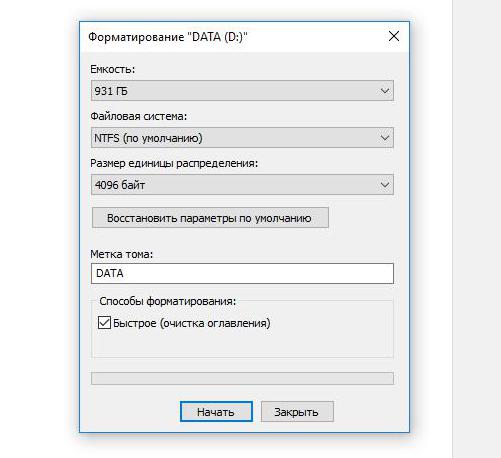The height and width of the screenshot is (458, 501).
Task: Uncheck the Быстрое quick format checkbox
Action: (x=104, y=323)
